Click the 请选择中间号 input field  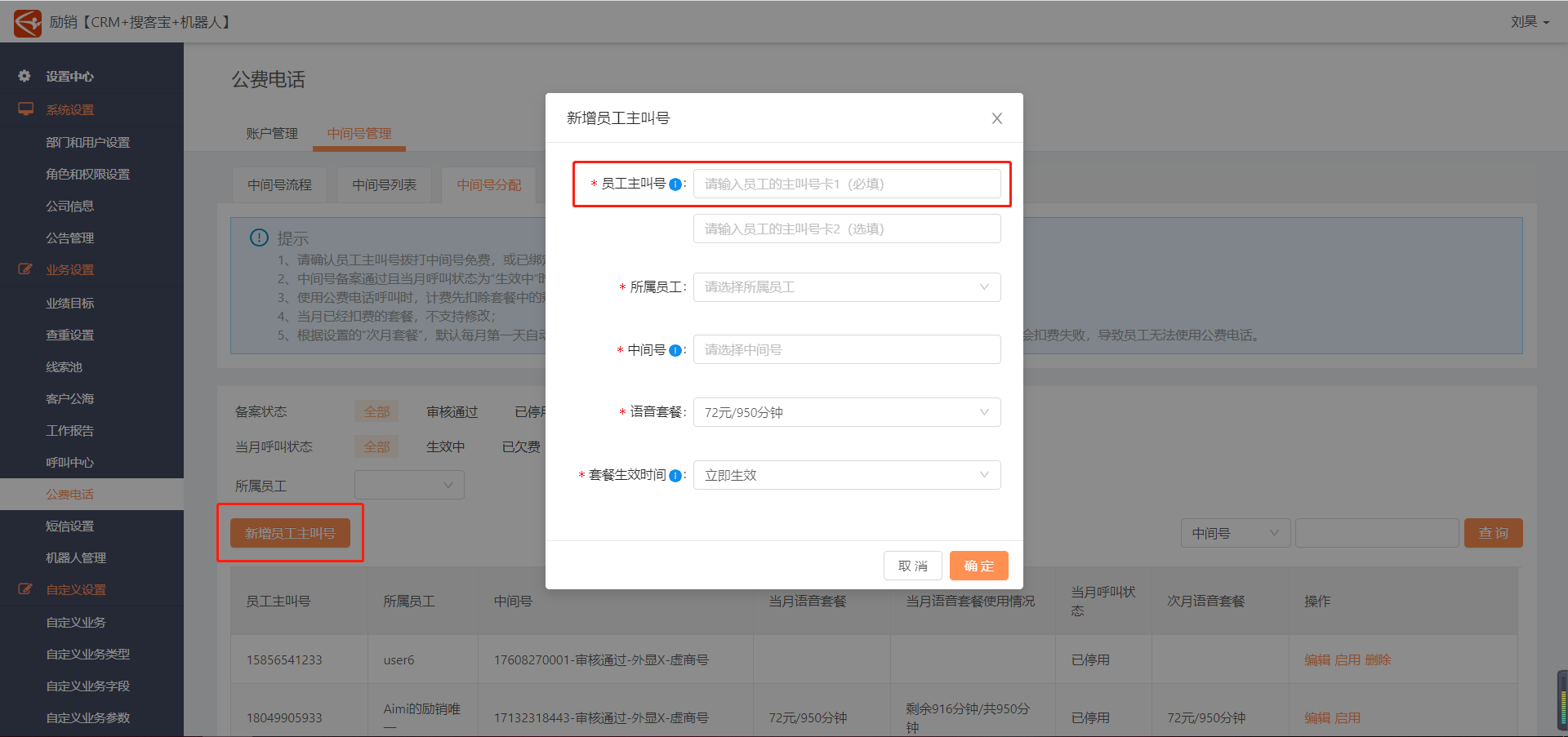(x=847, y=349)
